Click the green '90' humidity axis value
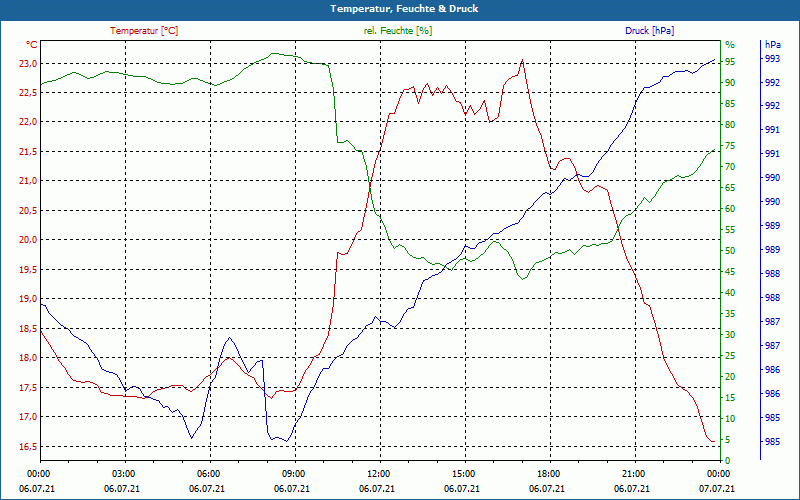 [730, 83]
